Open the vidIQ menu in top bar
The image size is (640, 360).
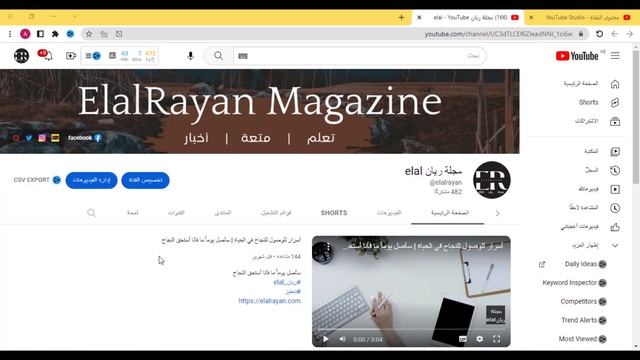[x=93, y=56]
